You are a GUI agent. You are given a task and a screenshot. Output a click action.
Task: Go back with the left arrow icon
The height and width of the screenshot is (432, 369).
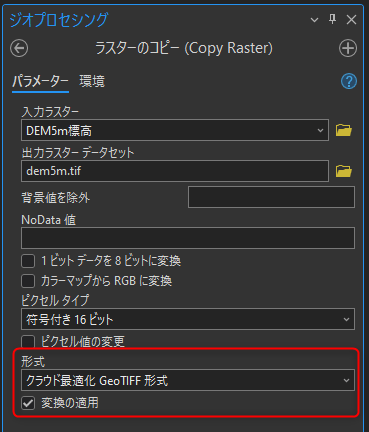19,48
